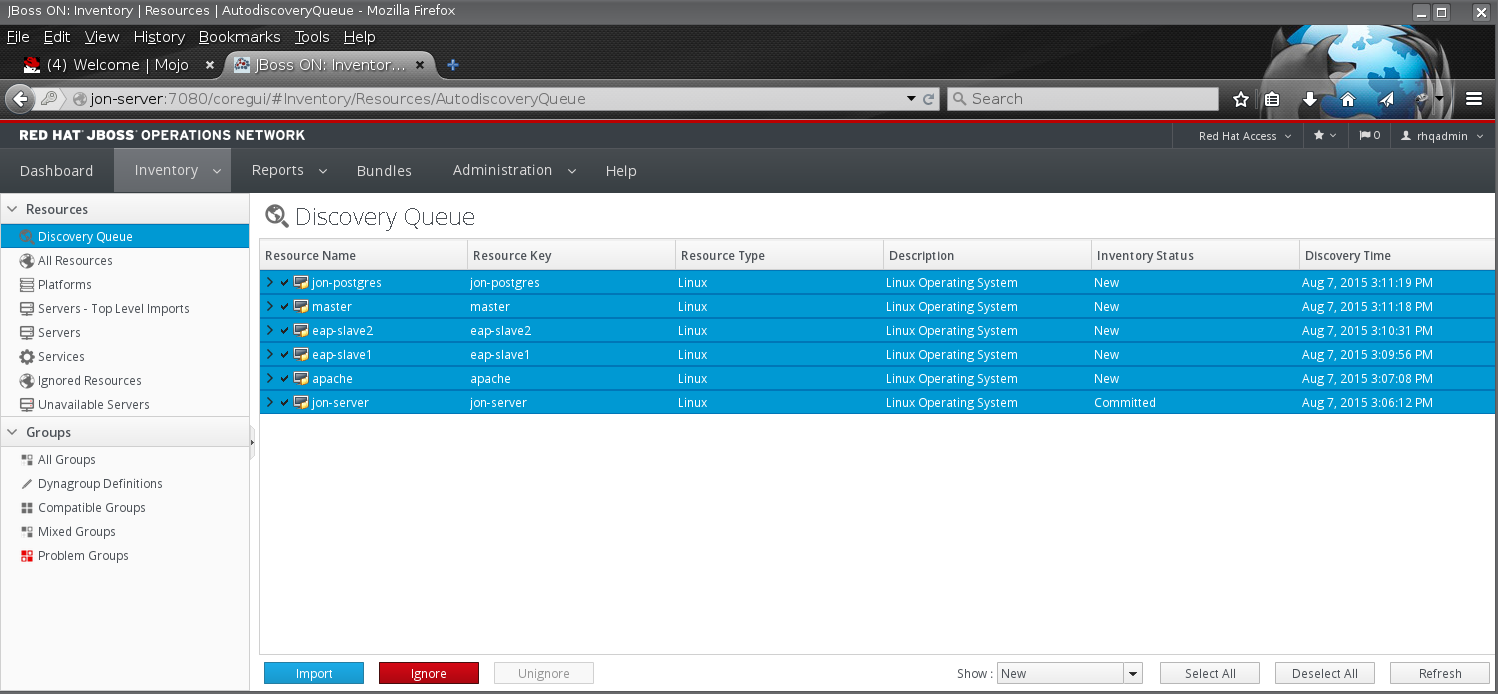Image resolution: width=1498 pixels, height=694 pixels.
Task: Open the flag messages indicator showing 0
Action: tap(1369, 136)
